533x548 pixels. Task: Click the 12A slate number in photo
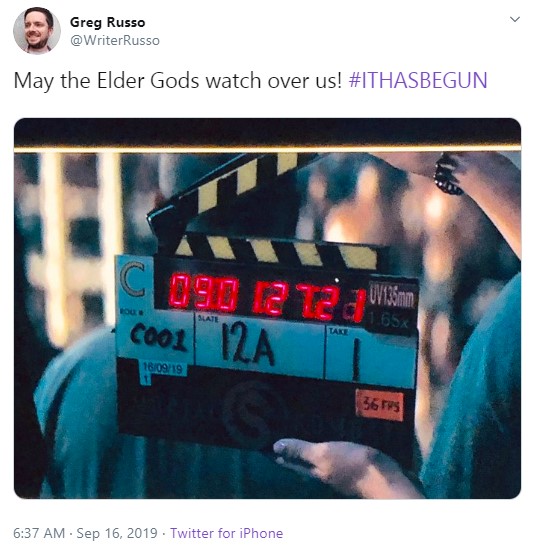(x=247, y=346)
